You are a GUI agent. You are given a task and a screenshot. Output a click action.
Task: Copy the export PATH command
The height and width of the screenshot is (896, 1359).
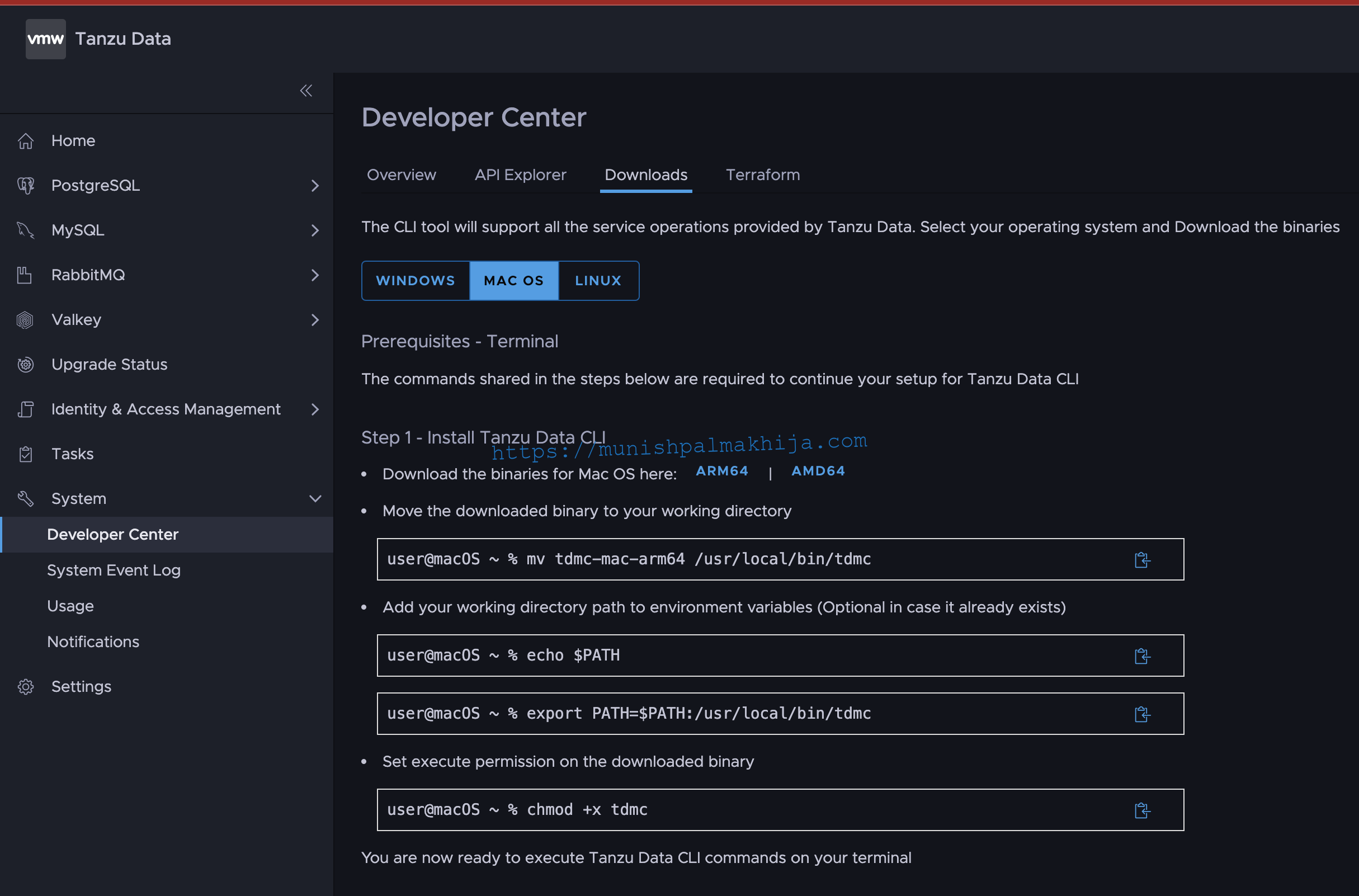(1142, 714)
